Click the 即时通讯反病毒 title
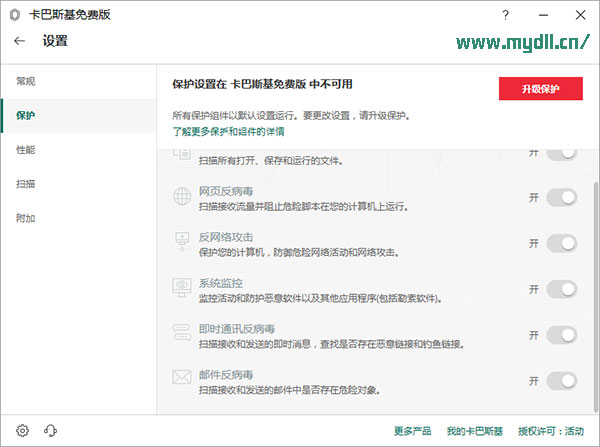The image size is (600, 447). [236, 329]
